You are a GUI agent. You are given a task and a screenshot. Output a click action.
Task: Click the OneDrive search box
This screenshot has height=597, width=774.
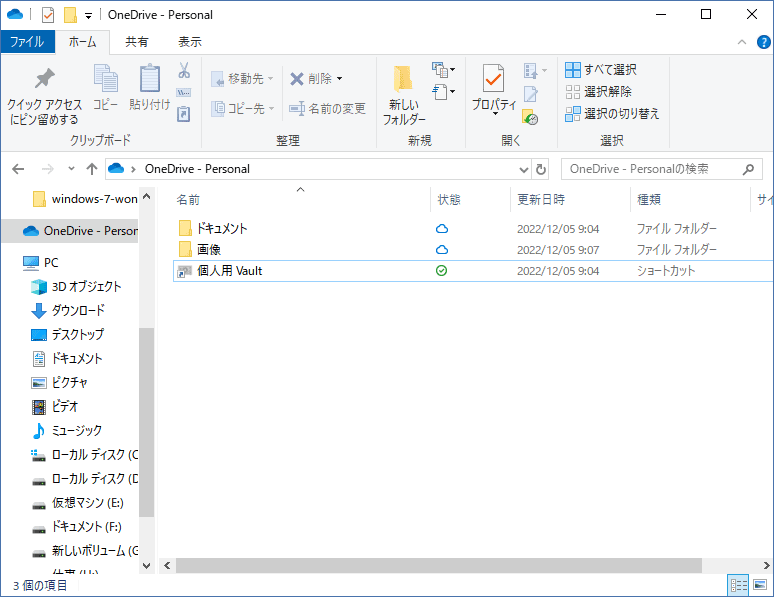coord(650,169)
